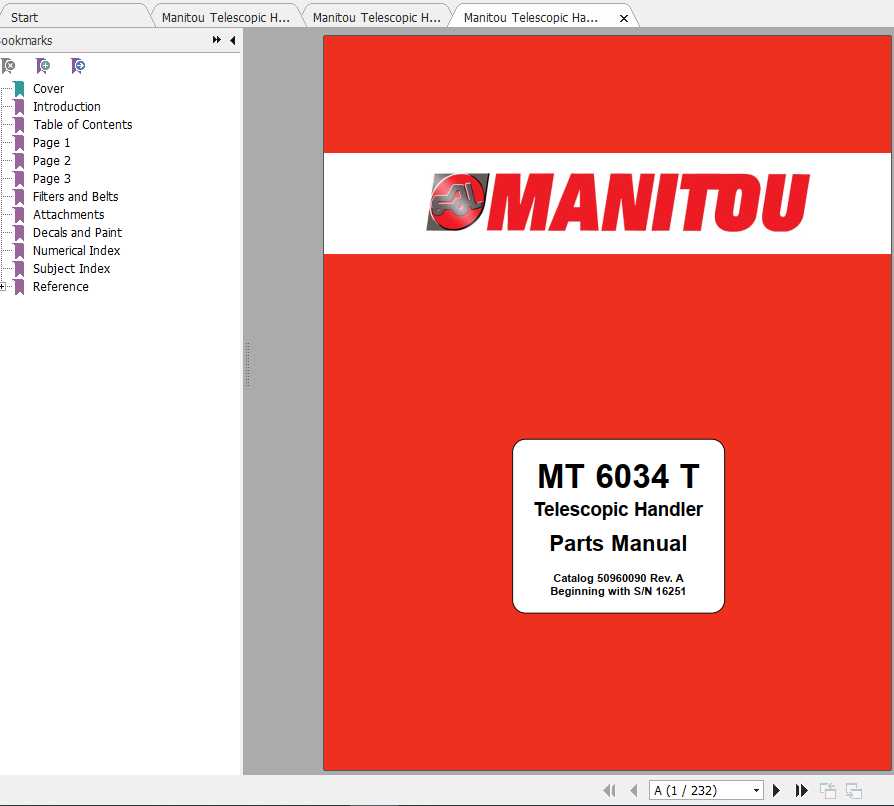Click the next view icon
The width and height of the screenshot is (894, 806).
[855, 790]
